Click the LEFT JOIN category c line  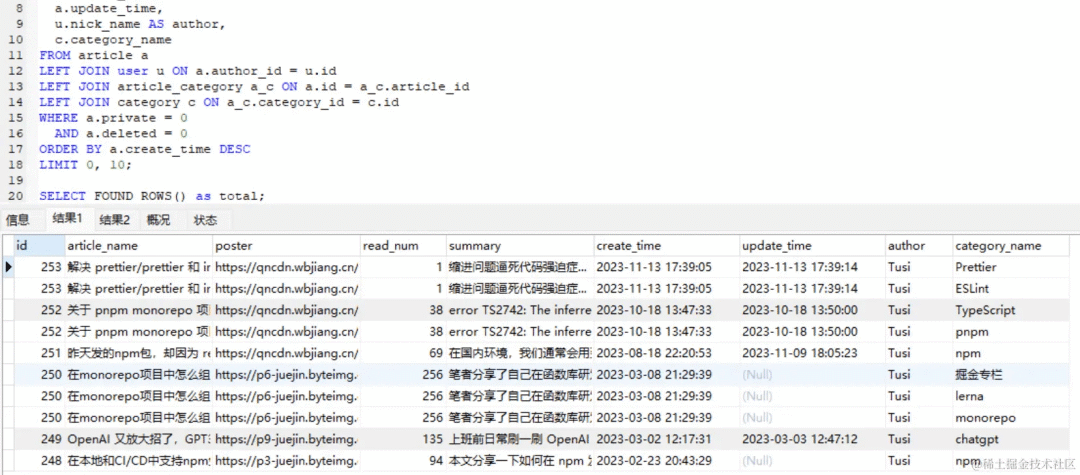[x=219, y=103]
